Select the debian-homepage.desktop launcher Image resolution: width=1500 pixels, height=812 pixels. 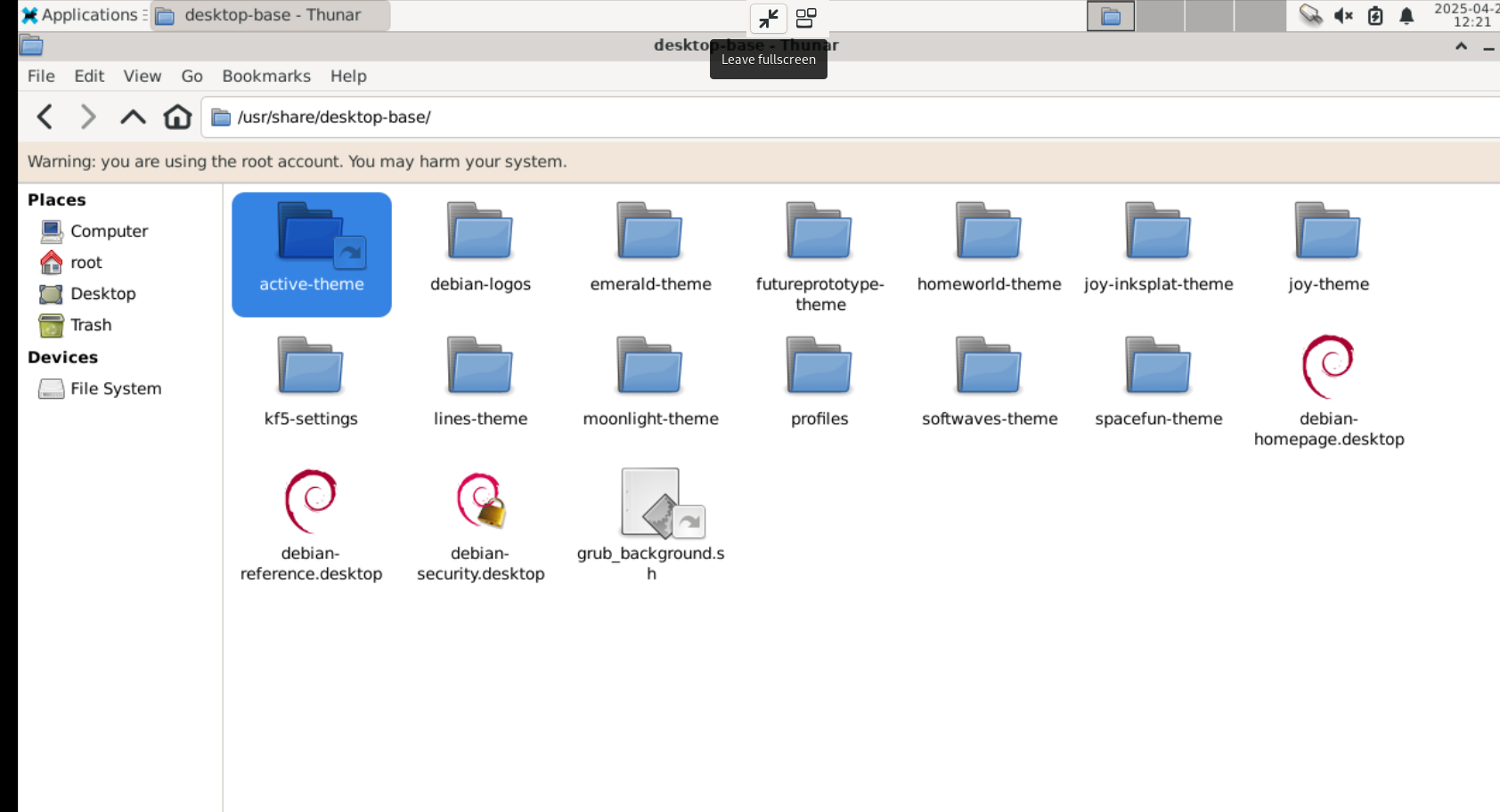[1327, 366]
